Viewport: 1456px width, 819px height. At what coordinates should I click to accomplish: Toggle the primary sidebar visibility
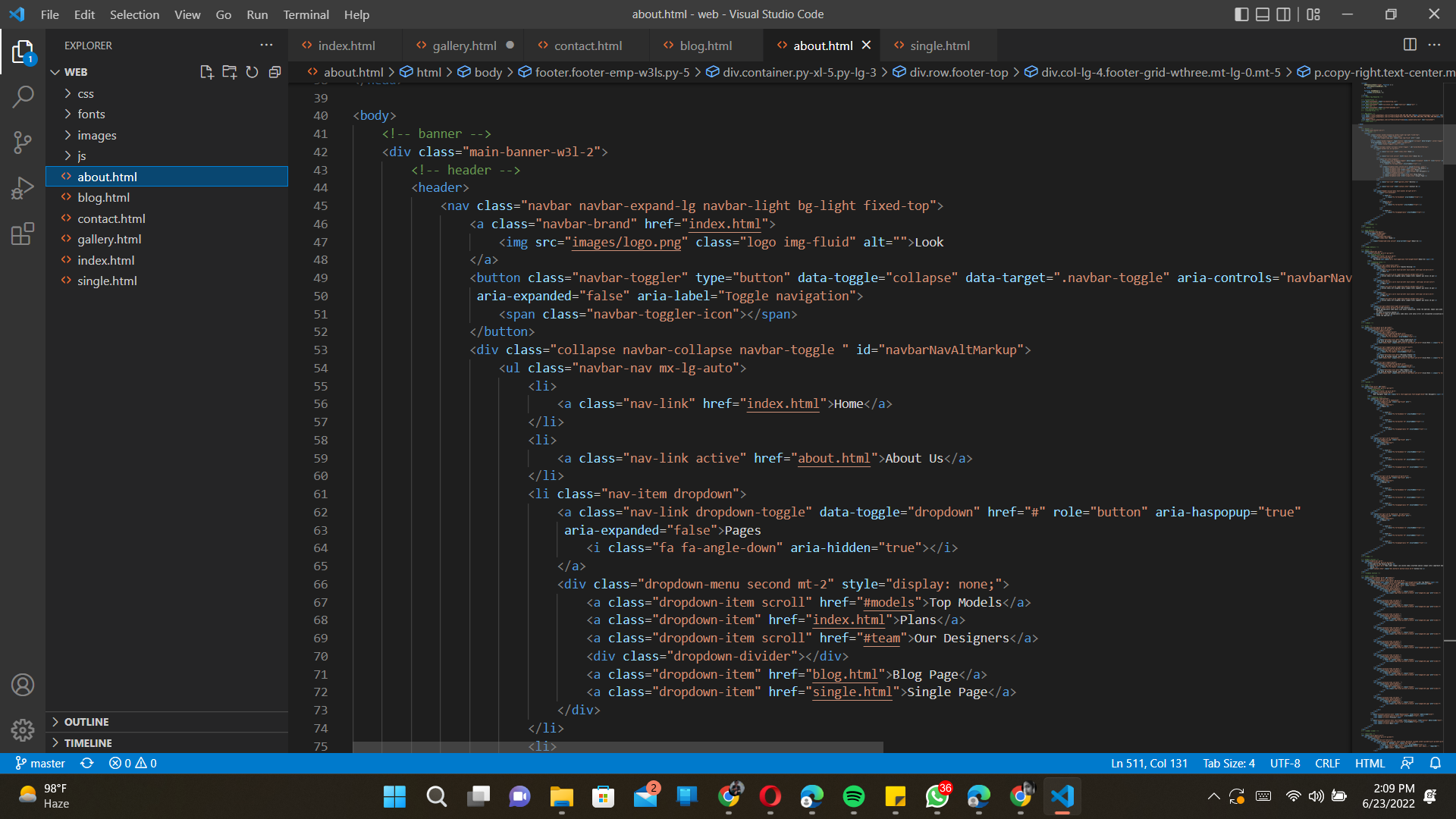point(1241,14)
